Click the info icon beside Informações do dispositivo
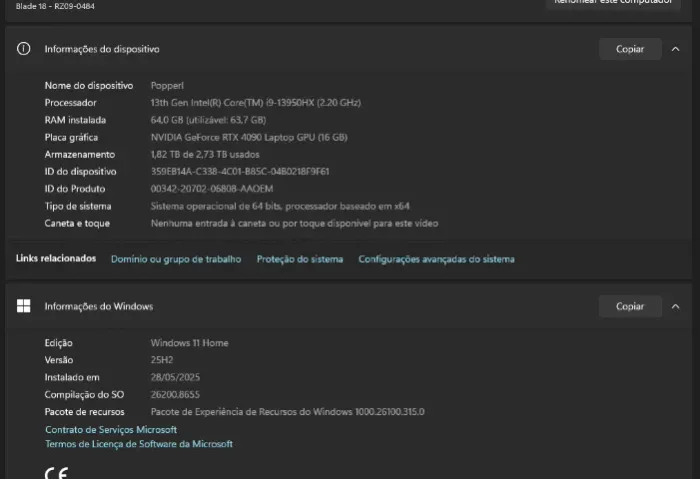 24,49
